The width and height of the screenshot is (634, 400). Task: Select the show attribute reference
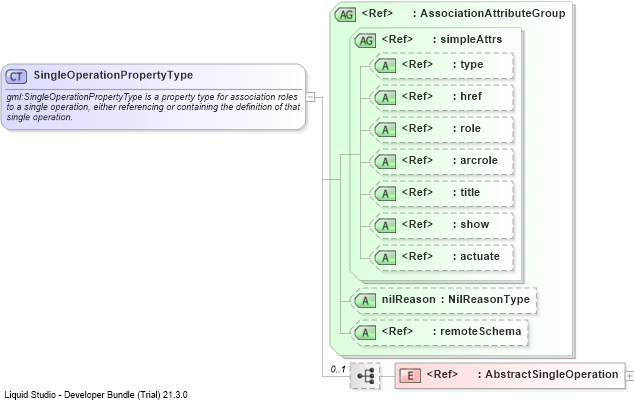click(x=446, y=224)
